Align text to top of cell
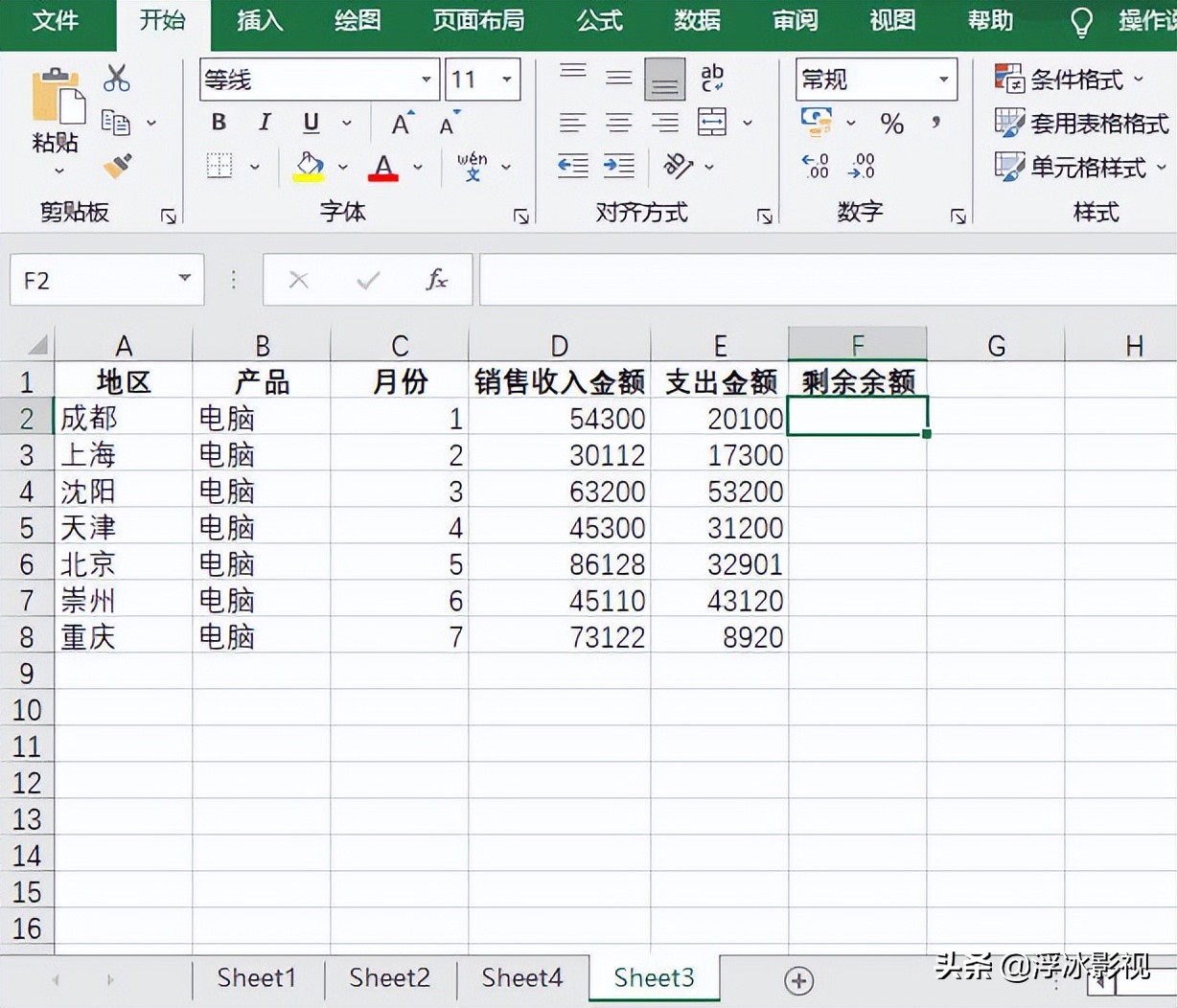Image resolution: width=1177 pixels, height=1008 pixels. pyautogui.click(x=573, y=75)
